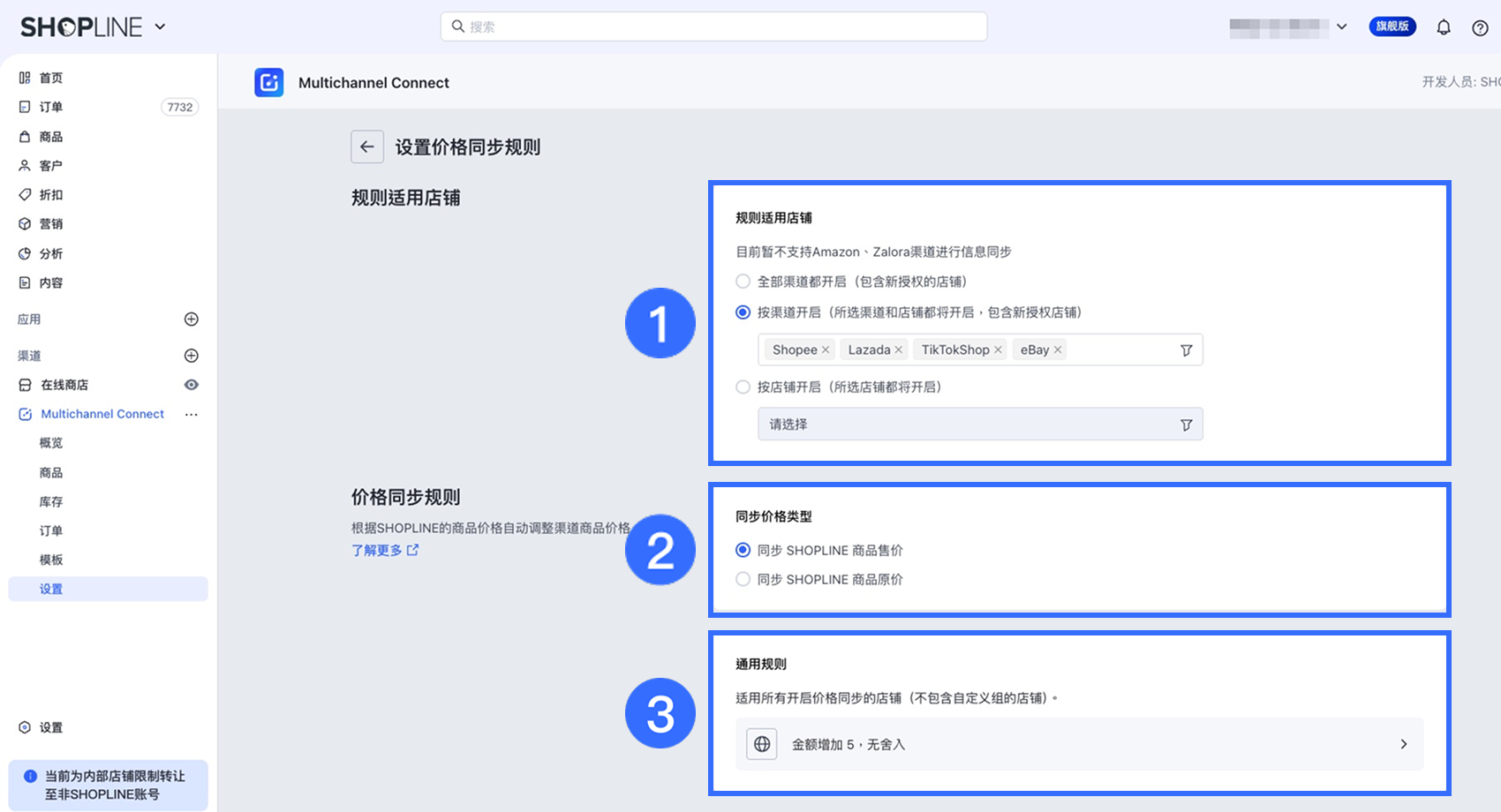Click the 首页 home icon
The height and width of the screenshot is (812, 1501).
(25, 78)
